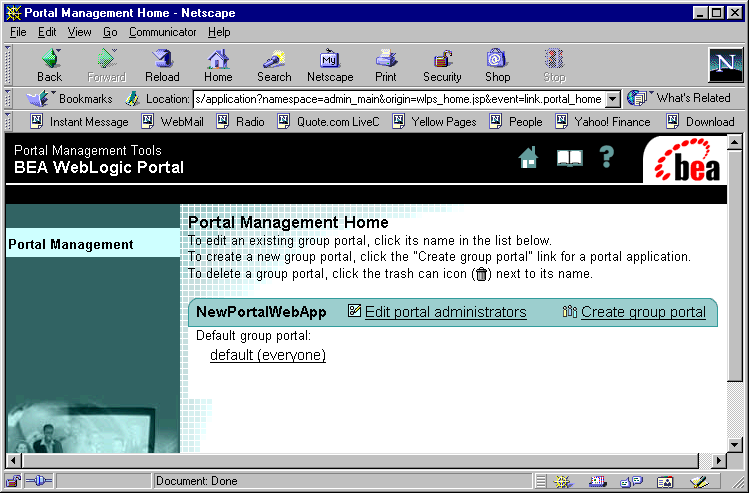Click the page location proxy icon

pos(132,99)
